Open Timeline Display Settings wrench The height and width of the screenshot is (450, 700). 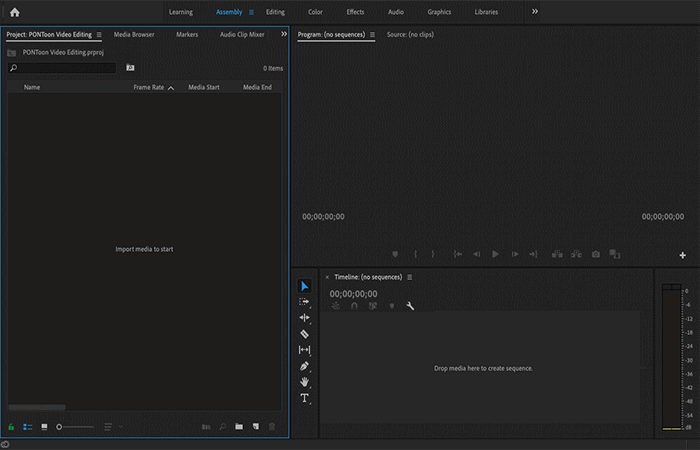point(410,306)
